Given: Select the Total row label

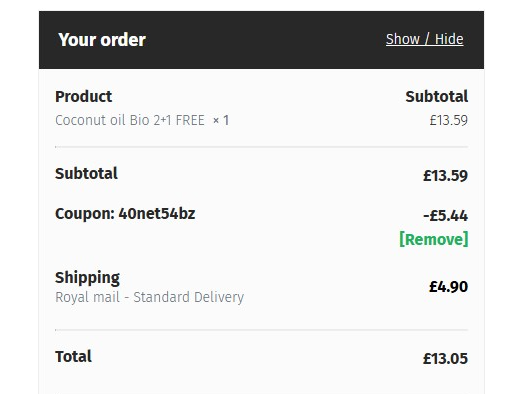Looking at the screenshot, I should click(73, 357).
